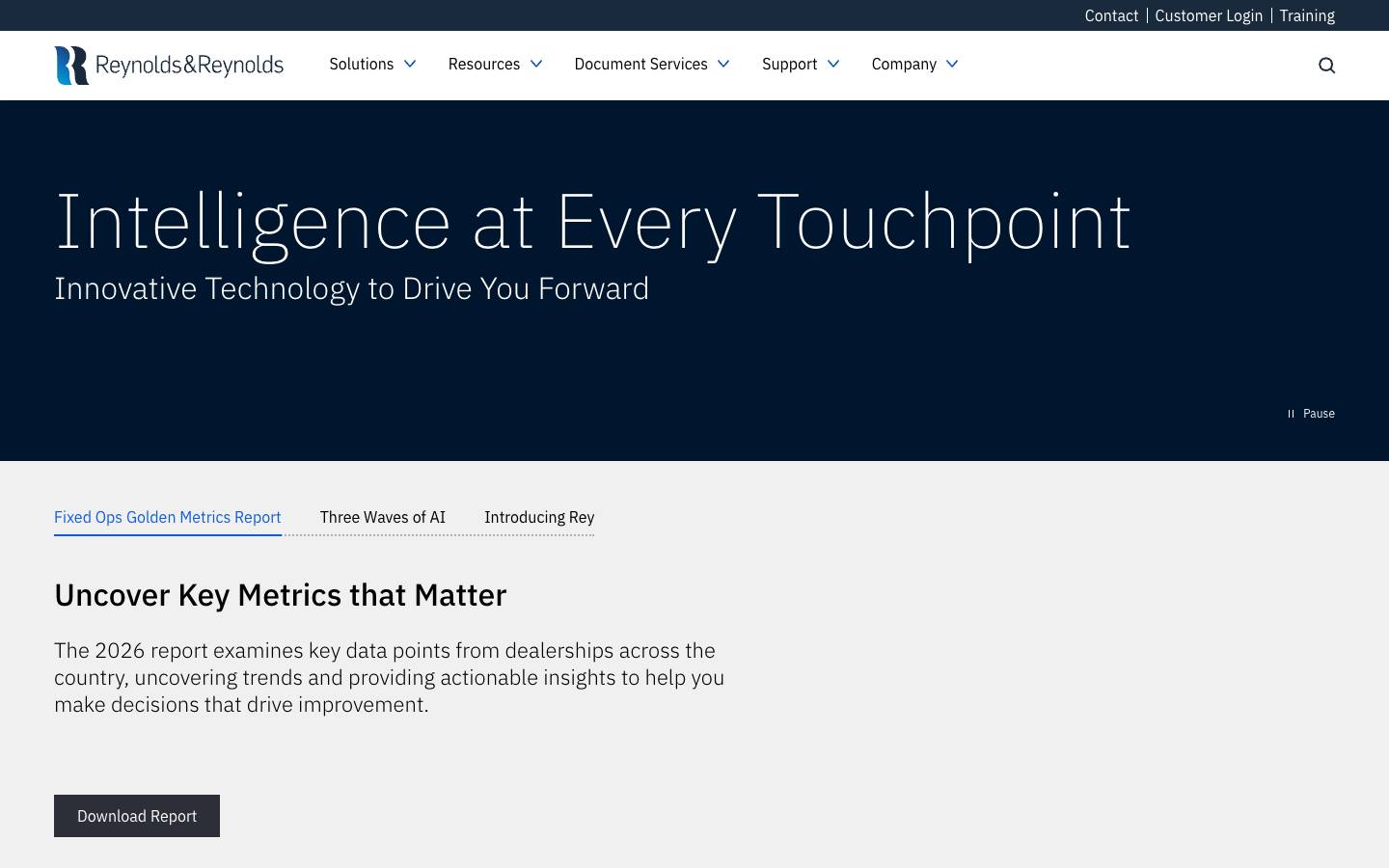Open the Company dropdown
1389x868 pixels.
[x=914, y=64]
